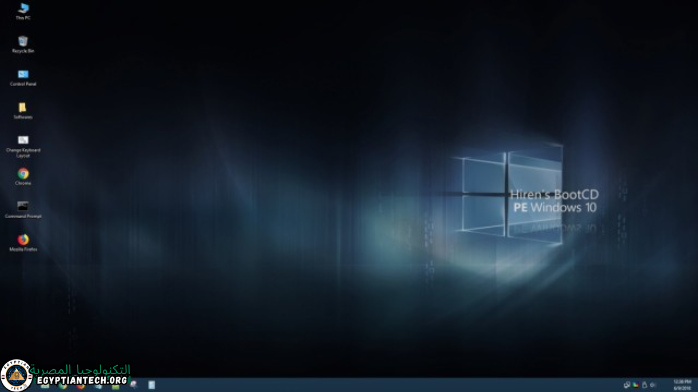
Task: Click the safely remove hardware tray icon
Action: [x=644, y=385]
